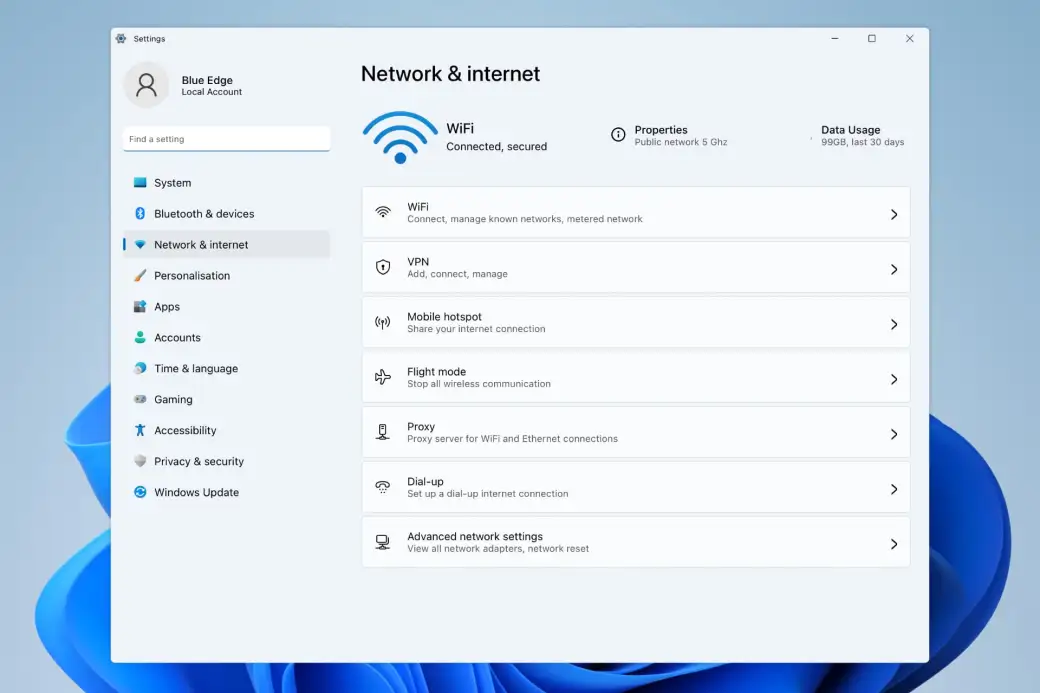Click the Find a setting search box
Image resolution: width=1040 pixels, height=693 pixels.
(226, 139)
